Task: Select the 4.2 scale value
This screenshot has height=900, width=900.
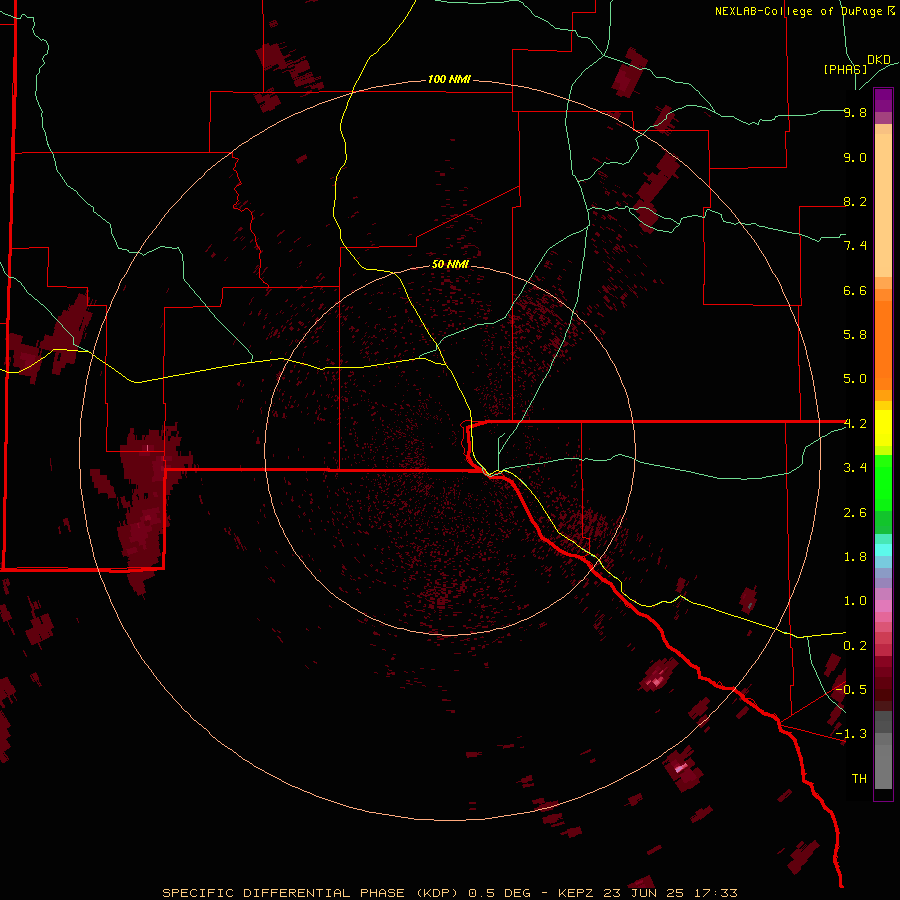Action: point(855,424)
